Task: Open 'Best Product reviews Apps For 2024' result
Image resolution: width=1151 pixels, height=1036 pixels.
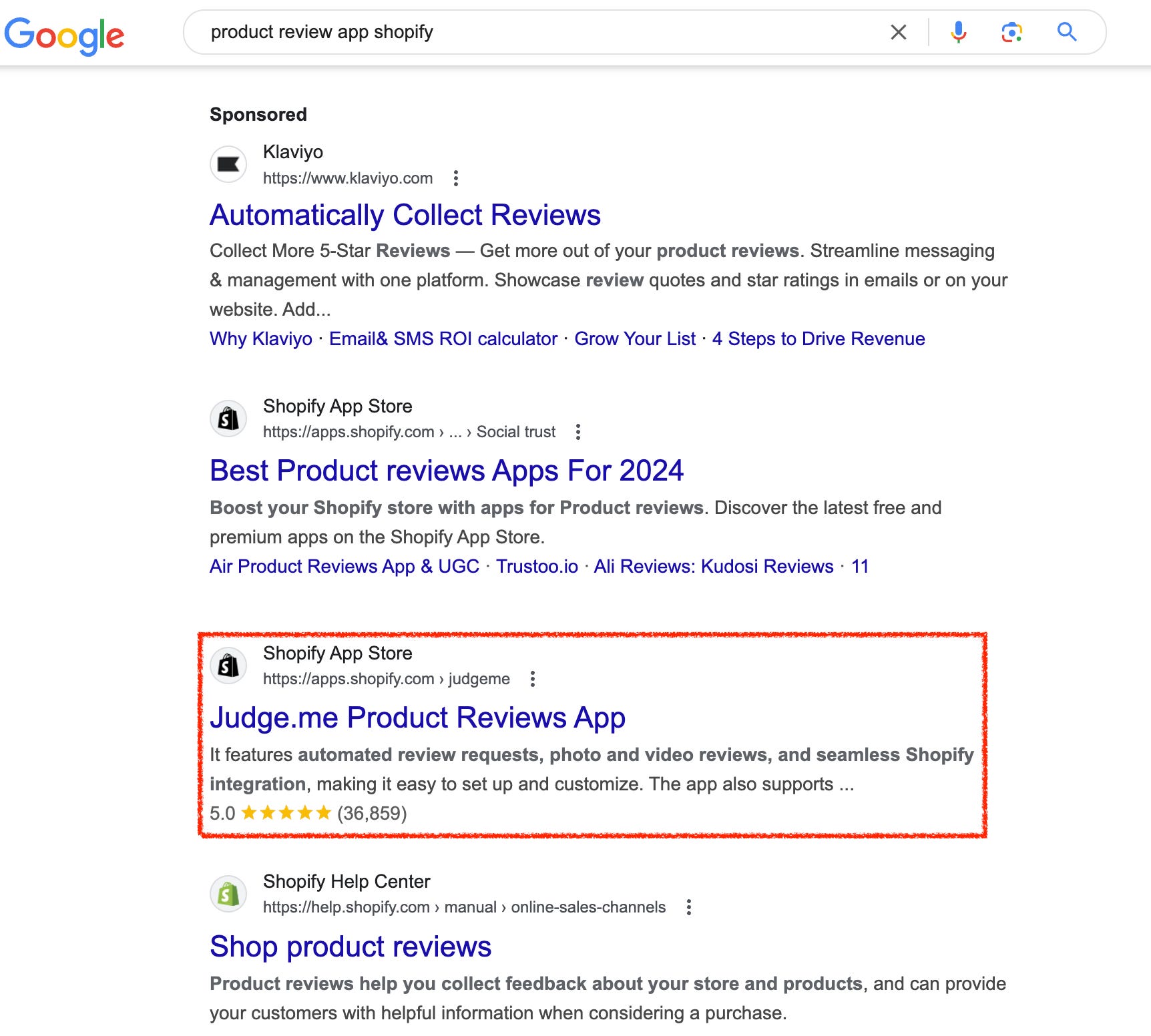Action: (x=447, y=471)
